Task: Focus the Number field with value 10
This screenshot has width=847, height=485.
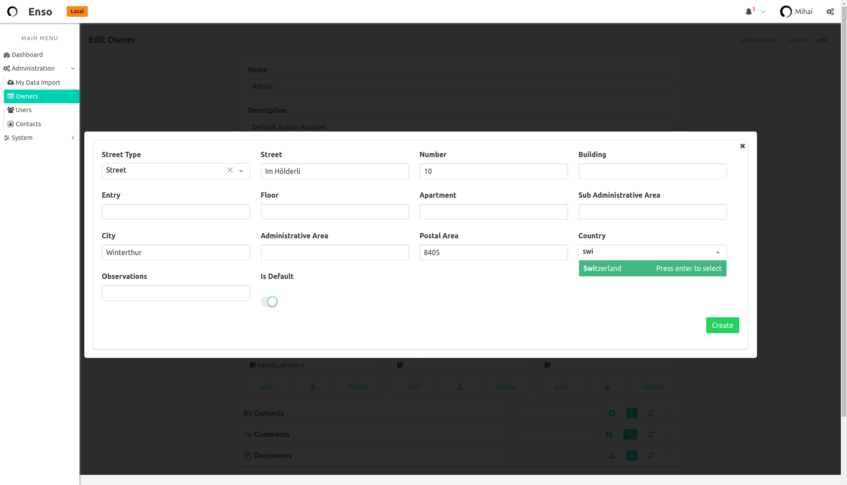Action: (493, 171)
